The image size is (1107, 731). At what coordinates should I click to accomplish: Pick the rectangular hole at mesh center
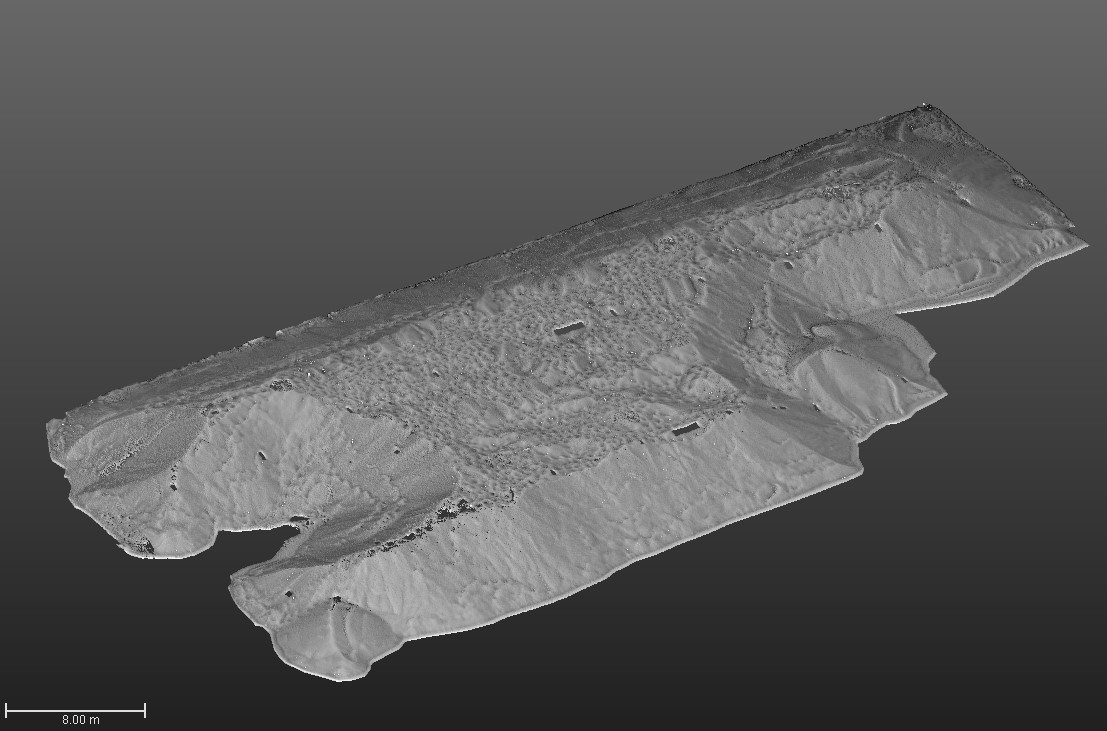click(568, 328)
